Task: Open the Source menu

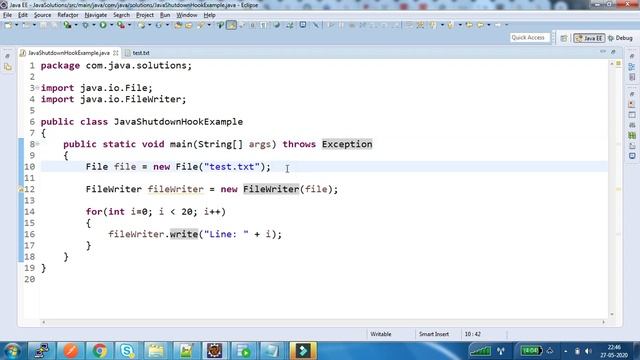Action: pyautogui.click(x=42, y=15)
